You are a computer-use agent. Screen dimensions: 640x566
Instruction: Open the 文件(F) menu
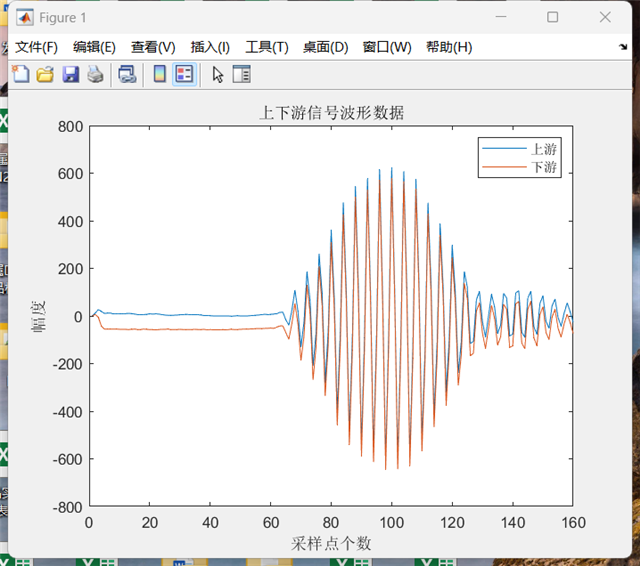click(36, 47)
